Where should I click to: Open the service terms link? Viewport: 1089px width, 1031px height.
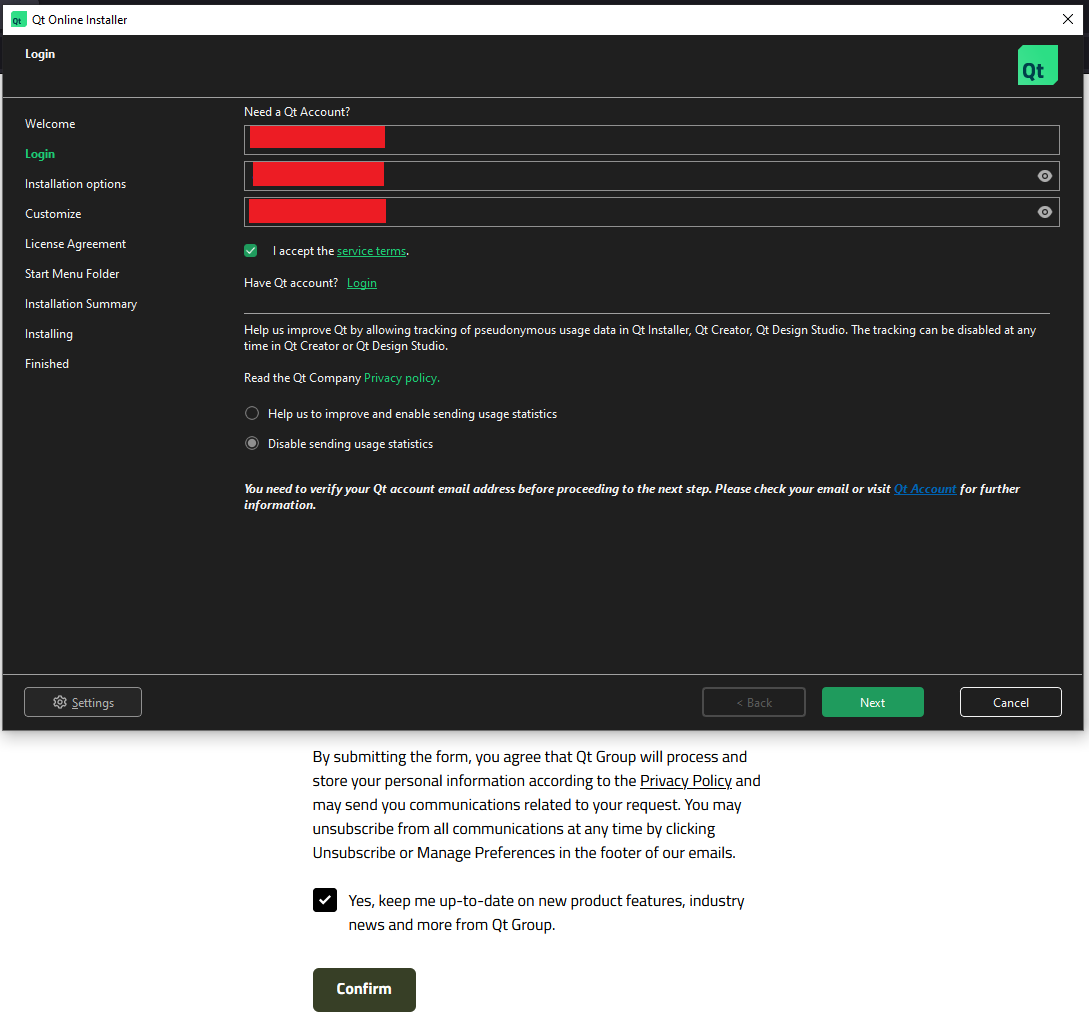point(372,251)
